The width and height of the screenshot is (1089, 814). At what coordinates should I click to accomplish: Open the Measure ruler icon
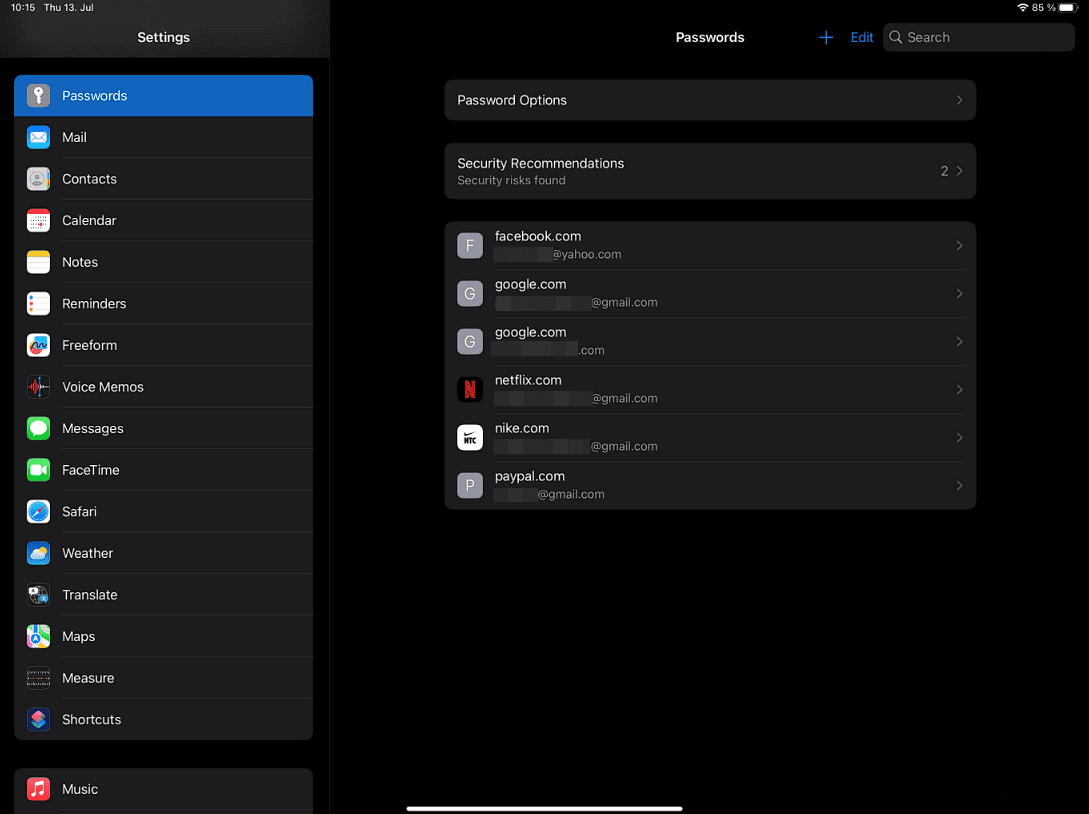pos(38,679)
